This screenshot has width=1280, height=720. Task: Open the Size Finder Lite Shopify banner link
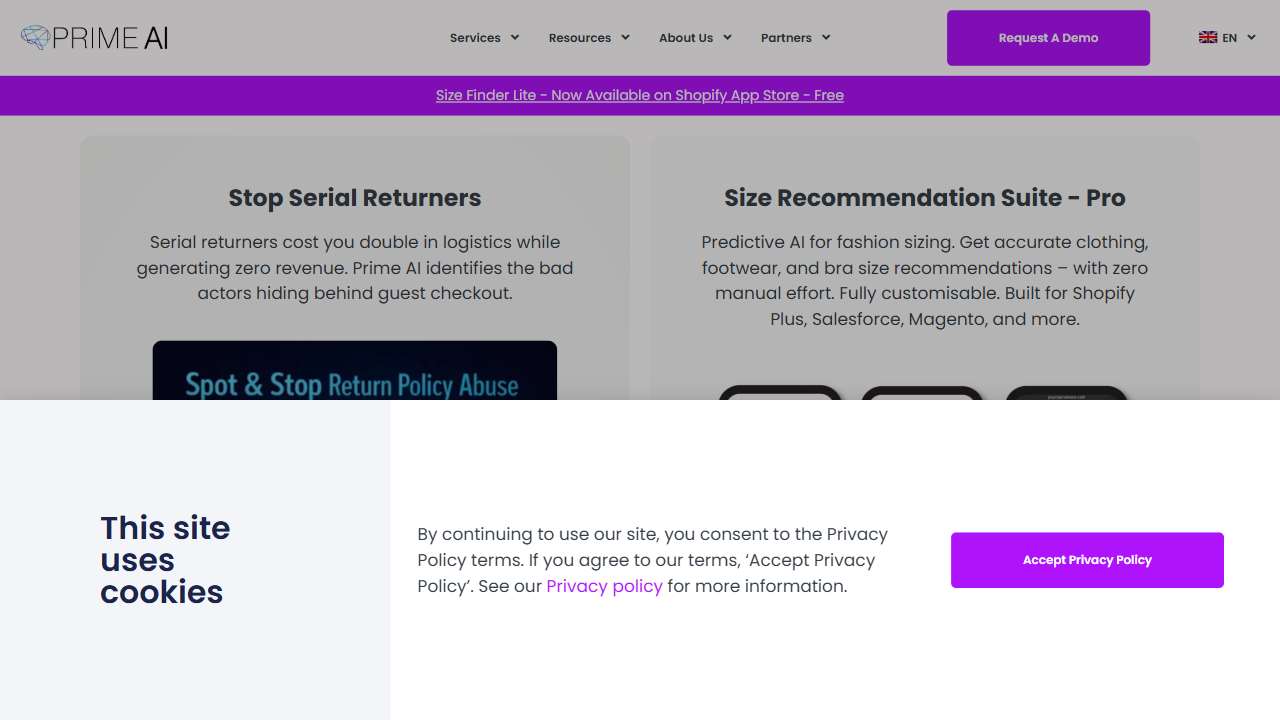coord(640,96)
